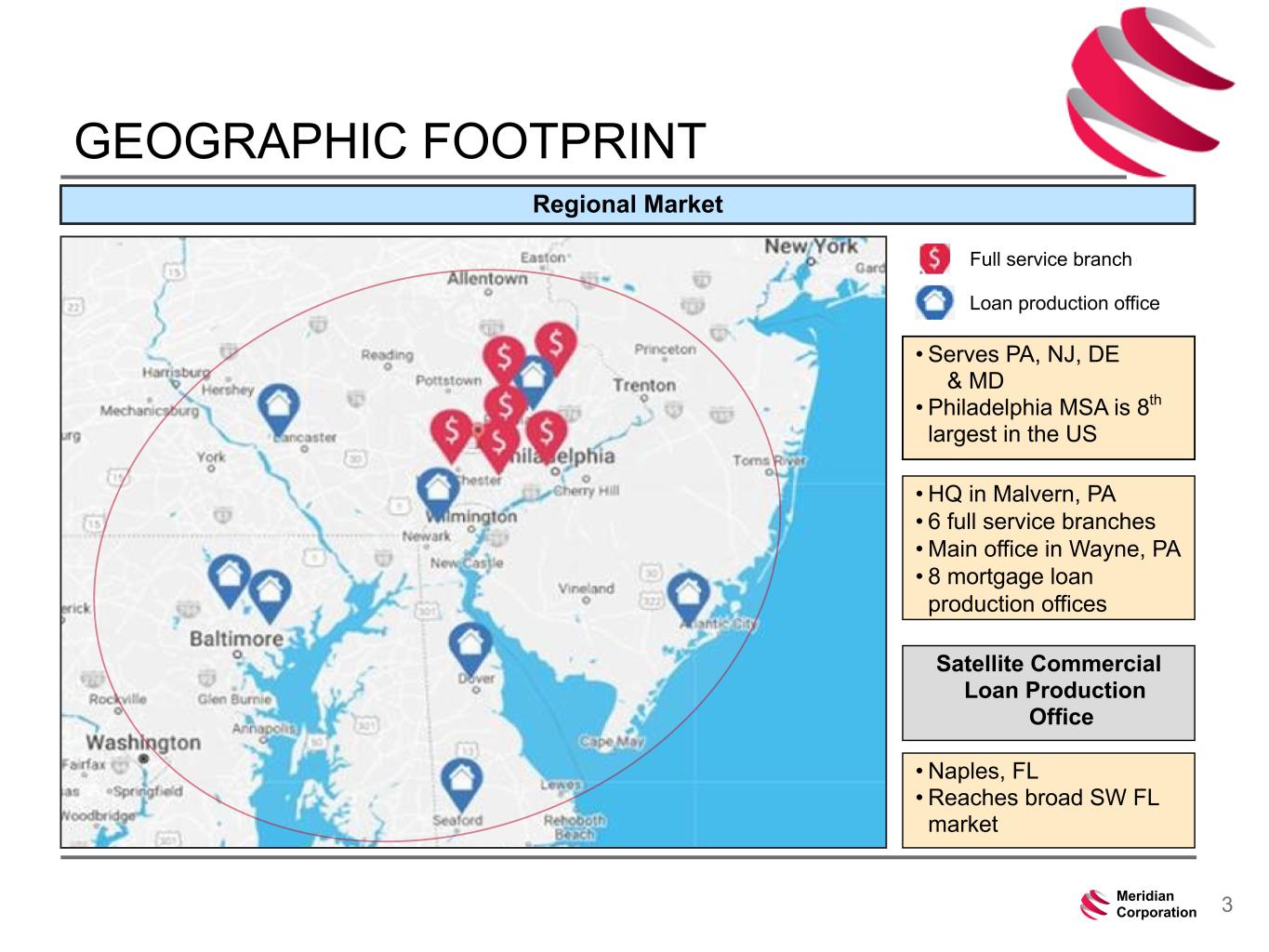1269x952 pixels.
Task: Click the small Meridian Corporation footer logo
Action: (x=1140, y=904)
